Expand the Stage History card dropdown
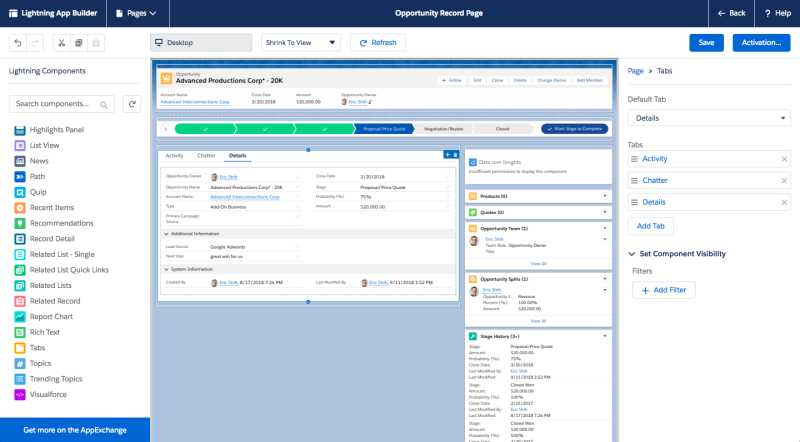 pyautogui.click(x=605, y=336)
